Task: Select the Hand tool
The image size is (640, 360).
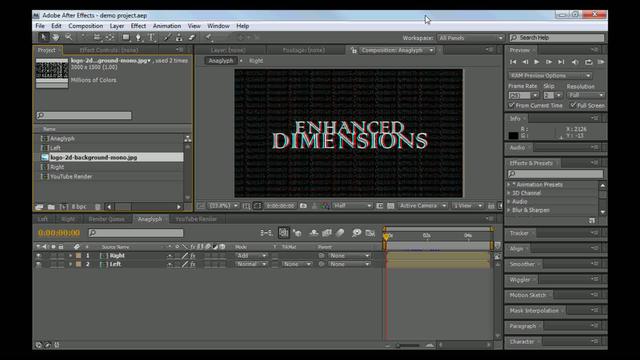Action: pos(56,38)
